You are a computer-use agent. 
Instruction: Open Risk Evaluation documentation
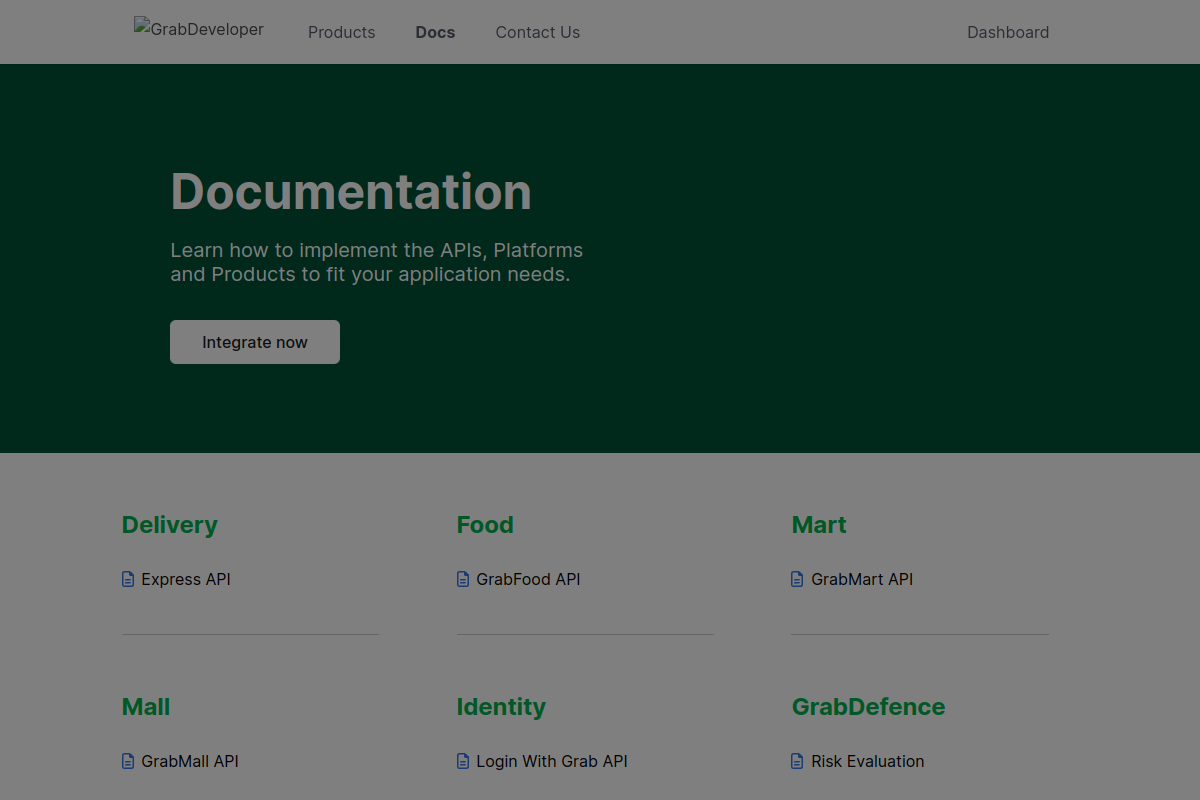tap(868, 761)
